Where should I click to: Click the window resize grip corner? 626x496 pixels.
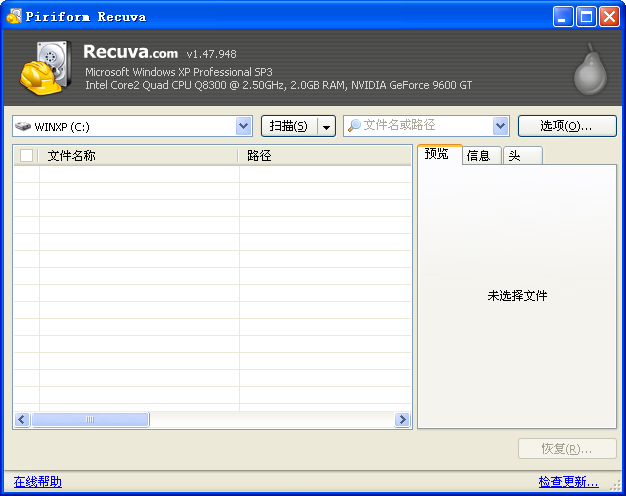pyautogui.click(x=616, y=486)
